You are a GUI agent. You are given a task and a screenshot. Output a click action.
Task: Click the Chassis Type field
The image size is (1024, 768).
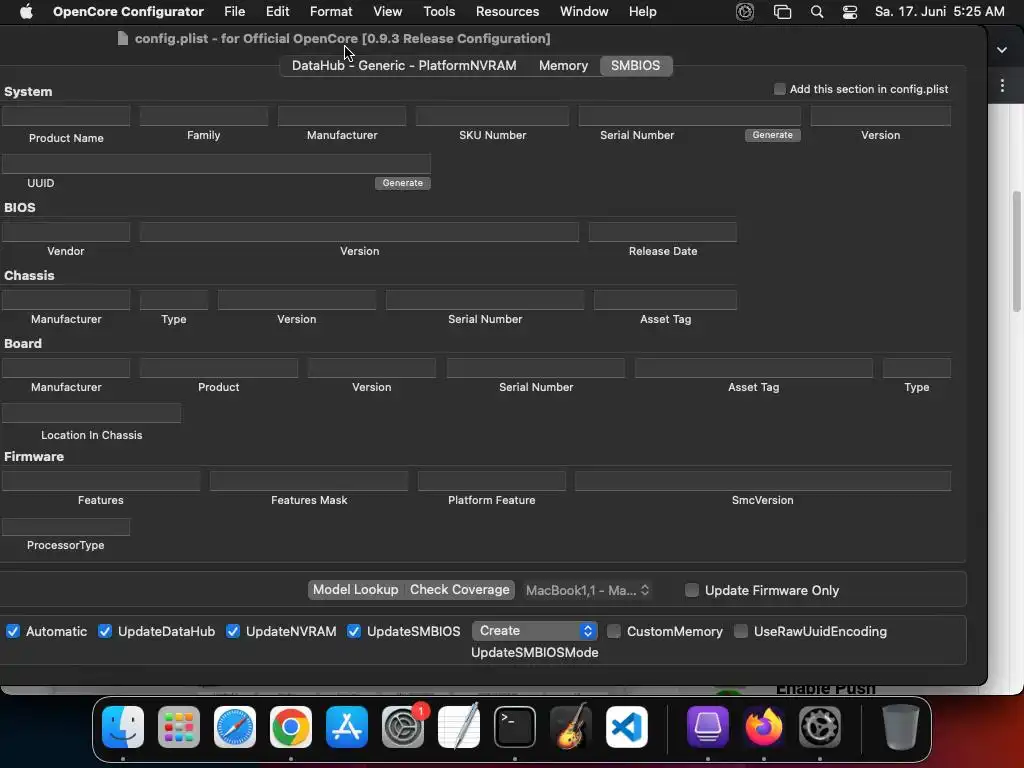(174, 300)
